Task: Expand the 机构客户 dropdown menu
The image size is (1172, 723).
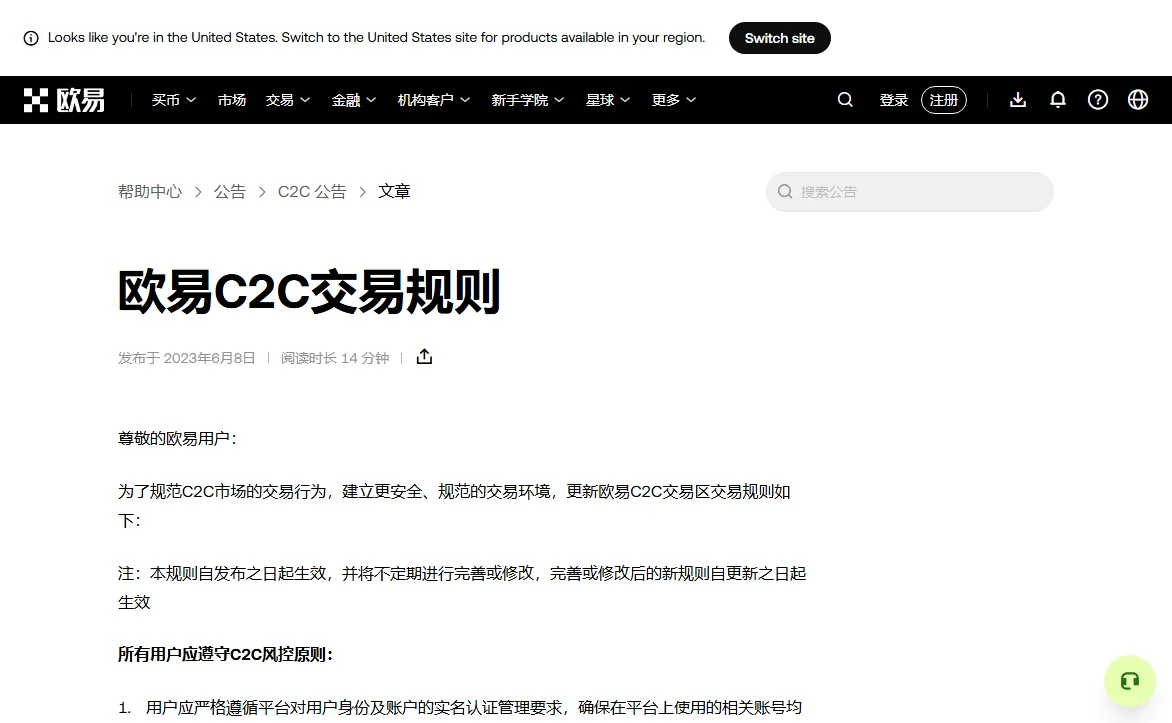Action: click(434, 99)
